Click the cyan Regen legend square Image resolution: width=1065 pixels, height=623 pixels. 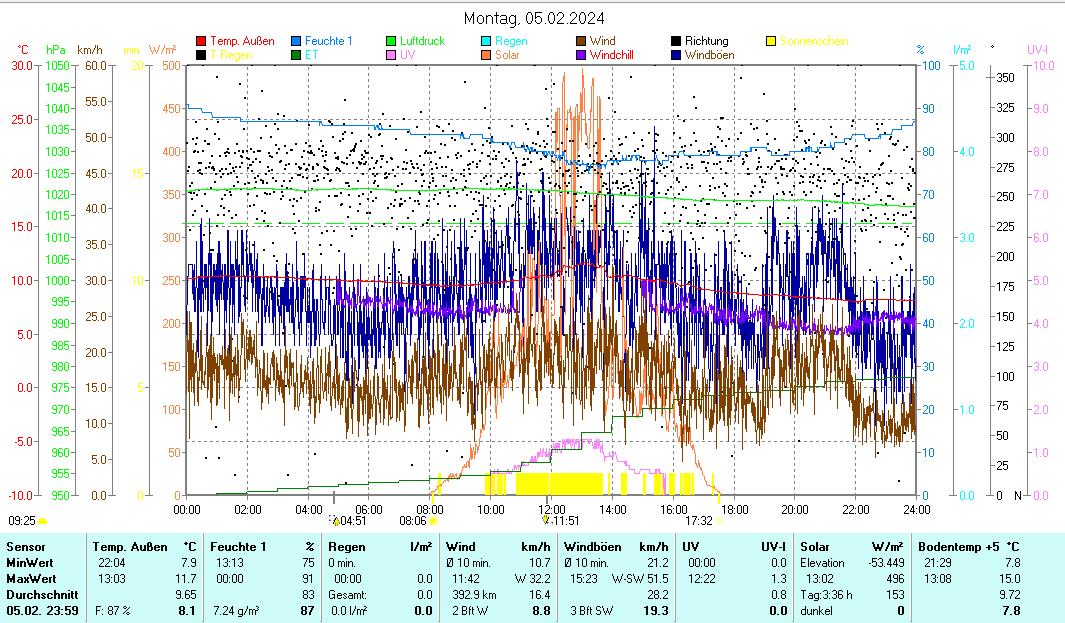click(486, 41)
